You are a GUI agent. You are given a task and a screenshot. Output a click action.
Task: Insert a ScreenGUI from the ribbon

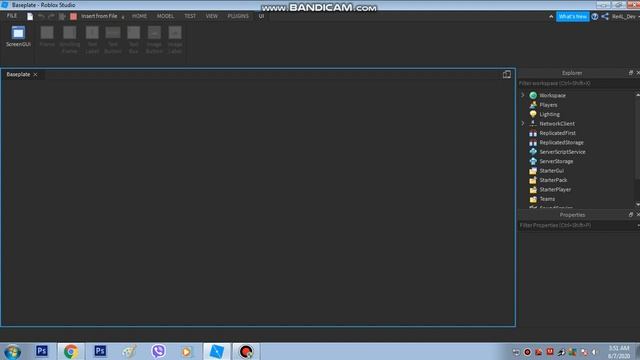(x=18, y=36)
